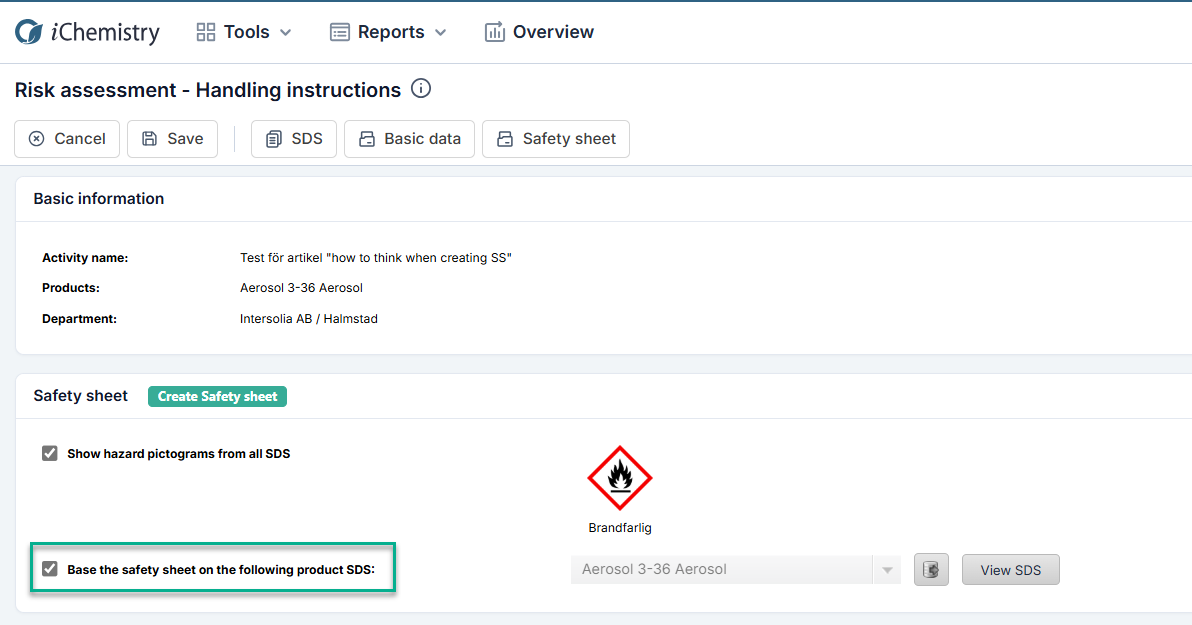1192x625 pixels.
Task: Click the flammable Brandfarlig pictogram
Action: pyautogui.click(x=620, y=478)
